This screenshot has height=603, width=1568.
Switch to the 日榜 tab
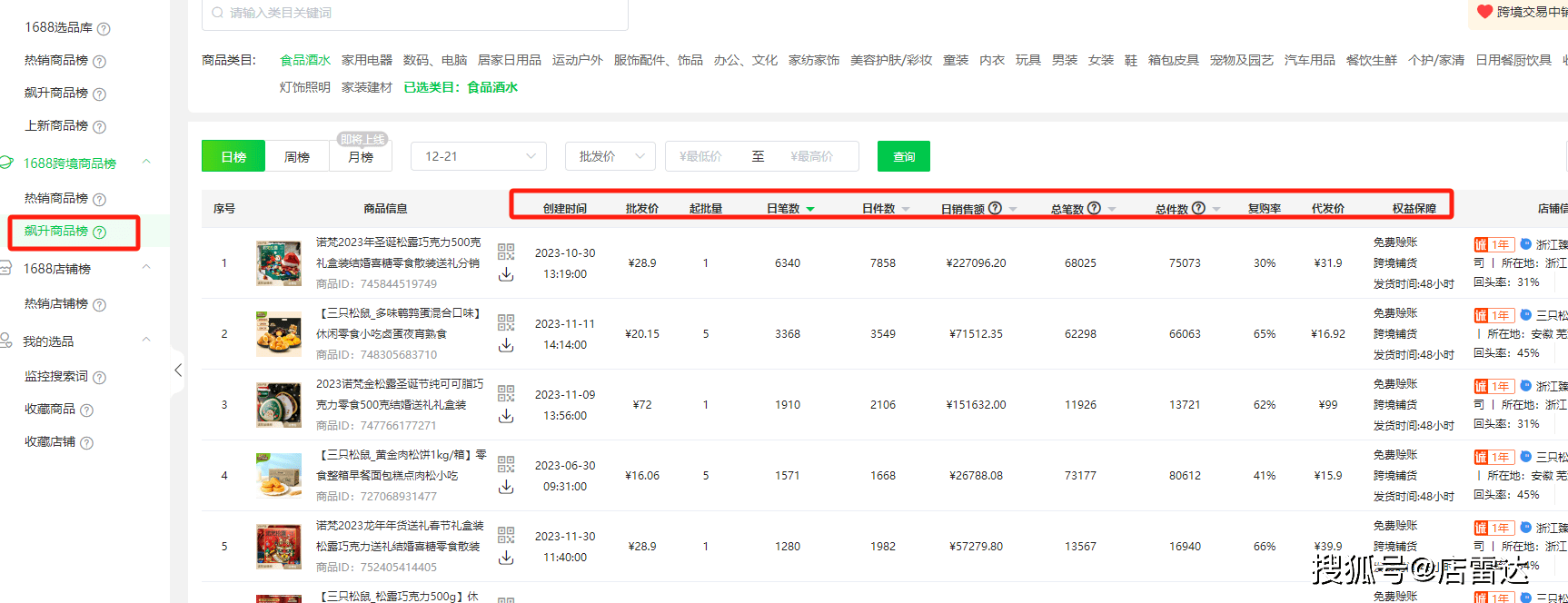pyautogui.click(x=233, y=156)
